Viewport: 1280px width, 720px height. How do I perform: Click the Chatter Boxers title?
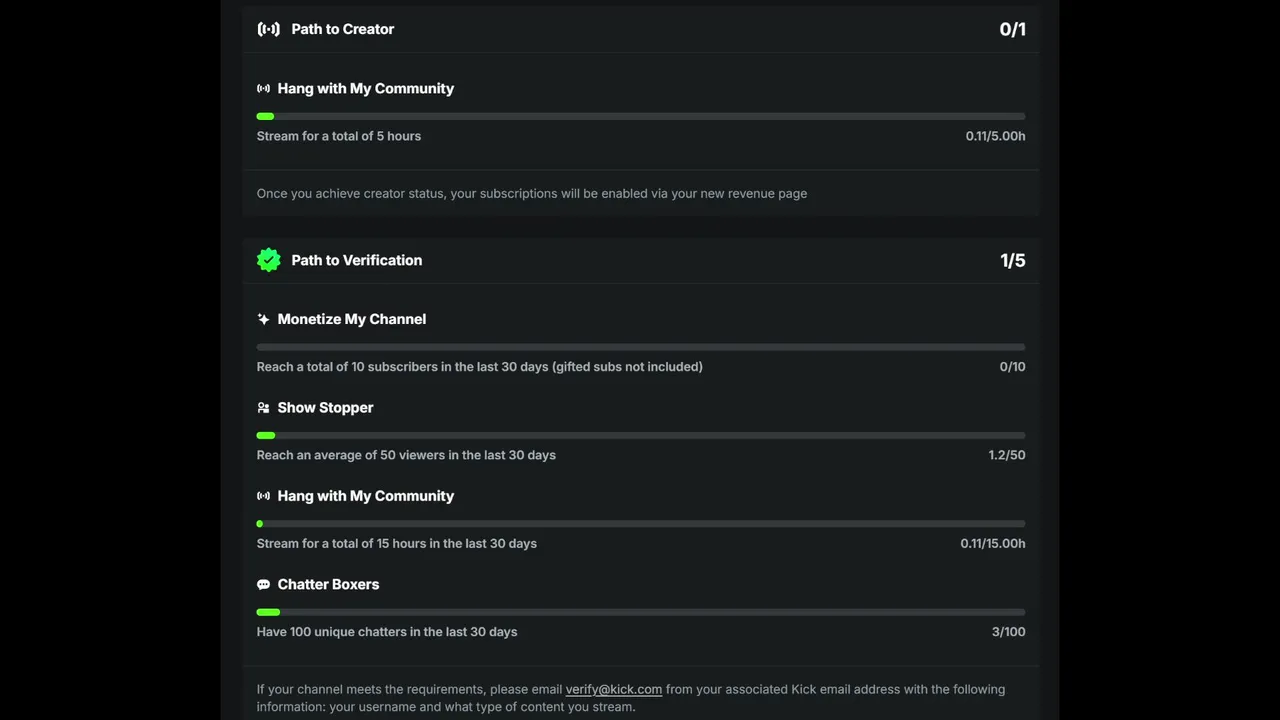pyautogui.click(x=328, y=584)
